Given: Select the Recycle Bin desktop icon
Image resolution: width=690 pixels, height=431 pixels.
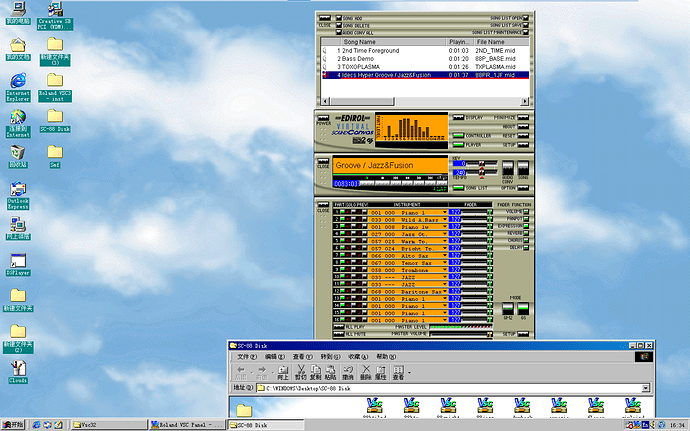Looking at the screenshot, I should 18,156.
